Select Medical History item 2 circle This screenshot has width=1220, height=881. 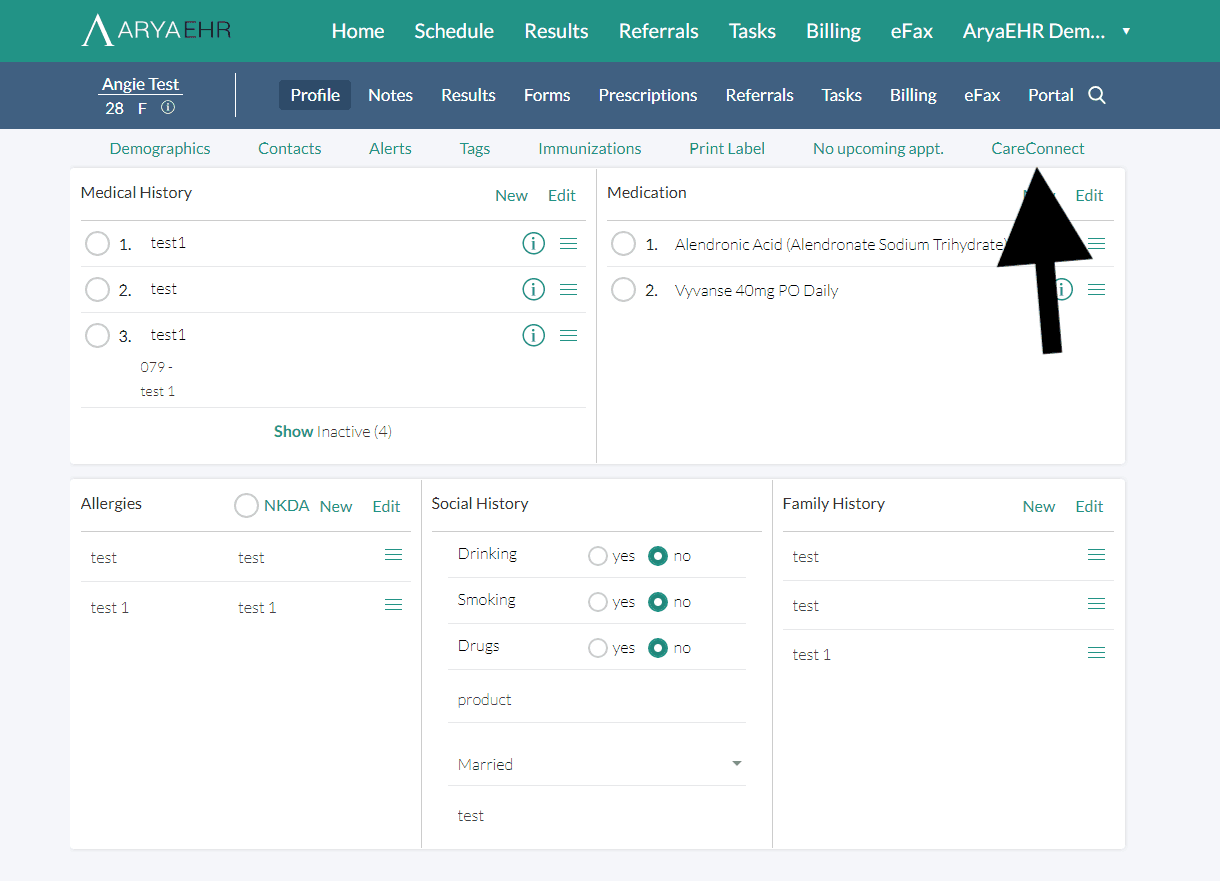coord(97,289)
